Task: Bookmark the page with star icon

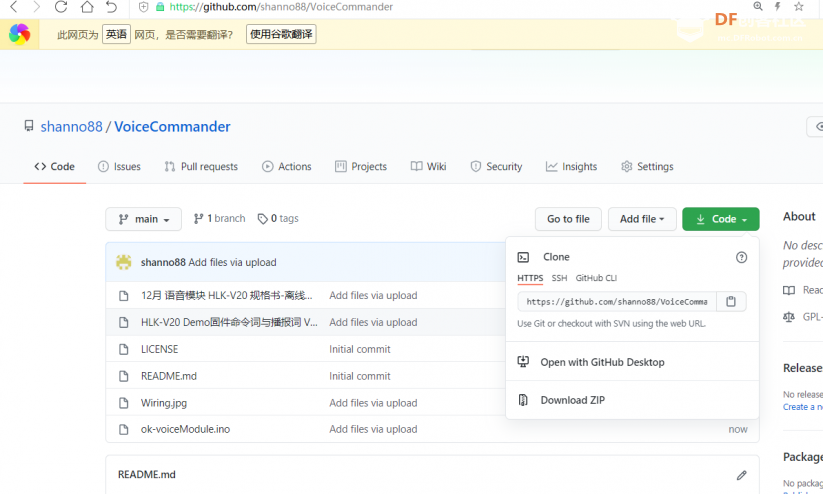Action: [x=799, y=6]
